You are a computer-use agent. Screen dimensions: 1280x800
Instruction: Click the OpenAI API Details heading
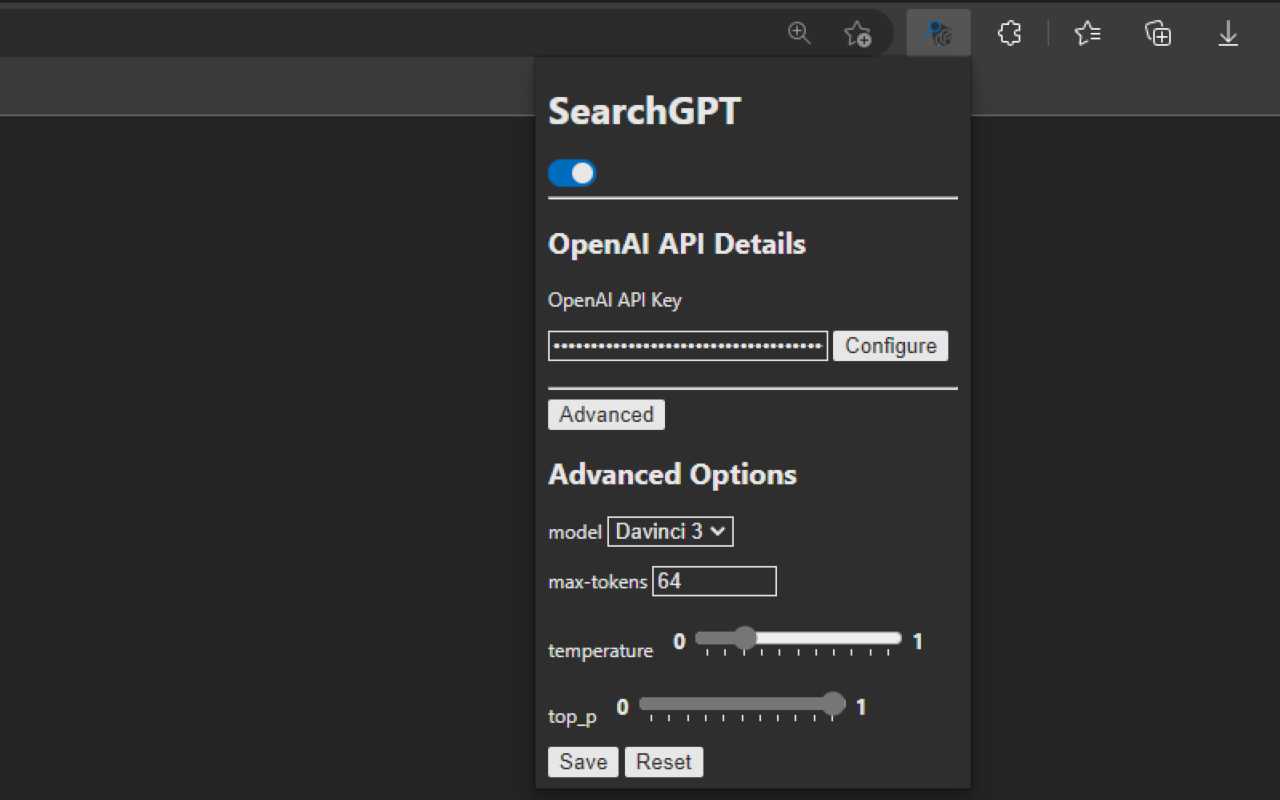(677, 244)
